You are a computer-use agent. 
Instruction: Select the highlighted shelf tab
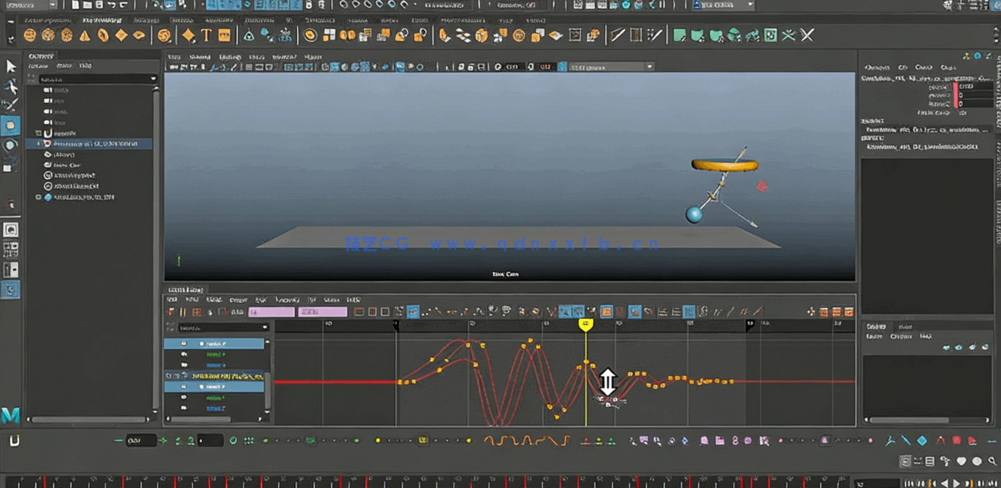pos(102,19)
